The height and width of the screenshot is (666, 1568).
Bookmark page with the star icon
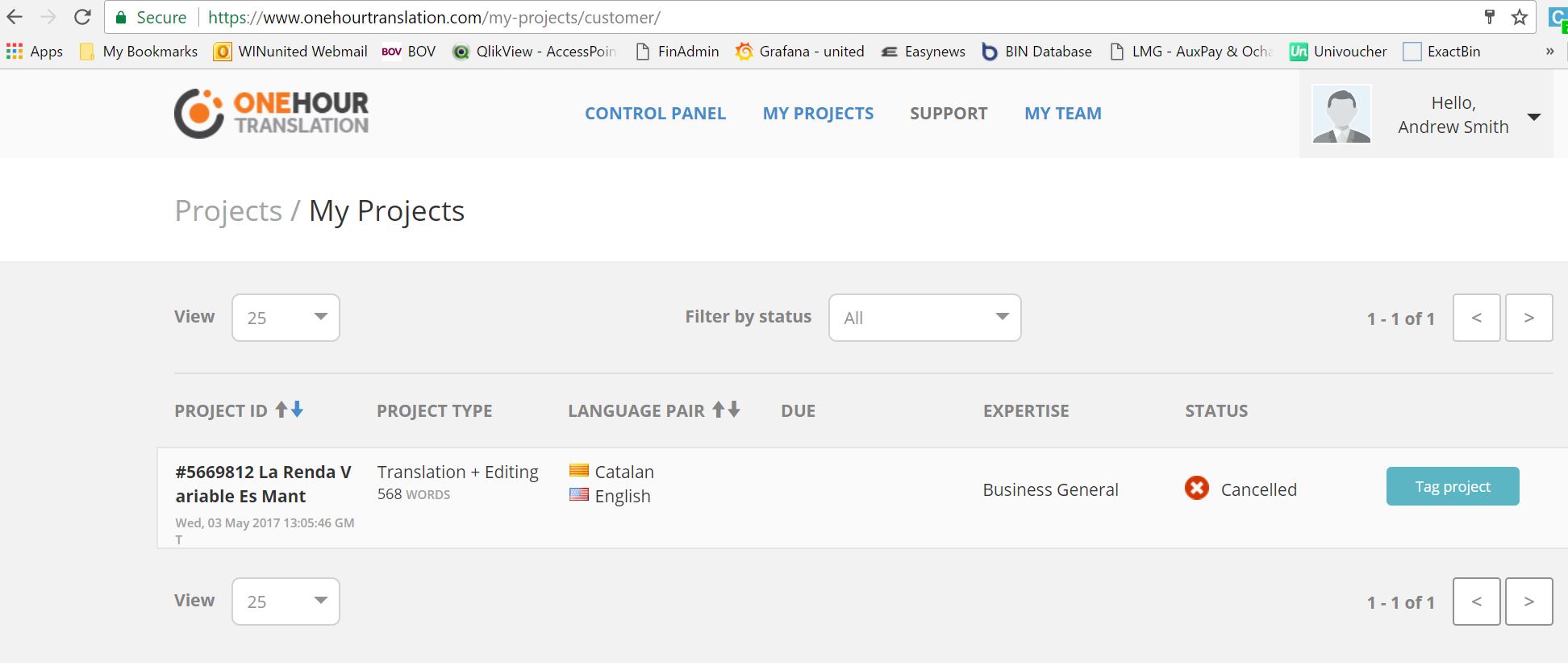(x=1520, y=17)
